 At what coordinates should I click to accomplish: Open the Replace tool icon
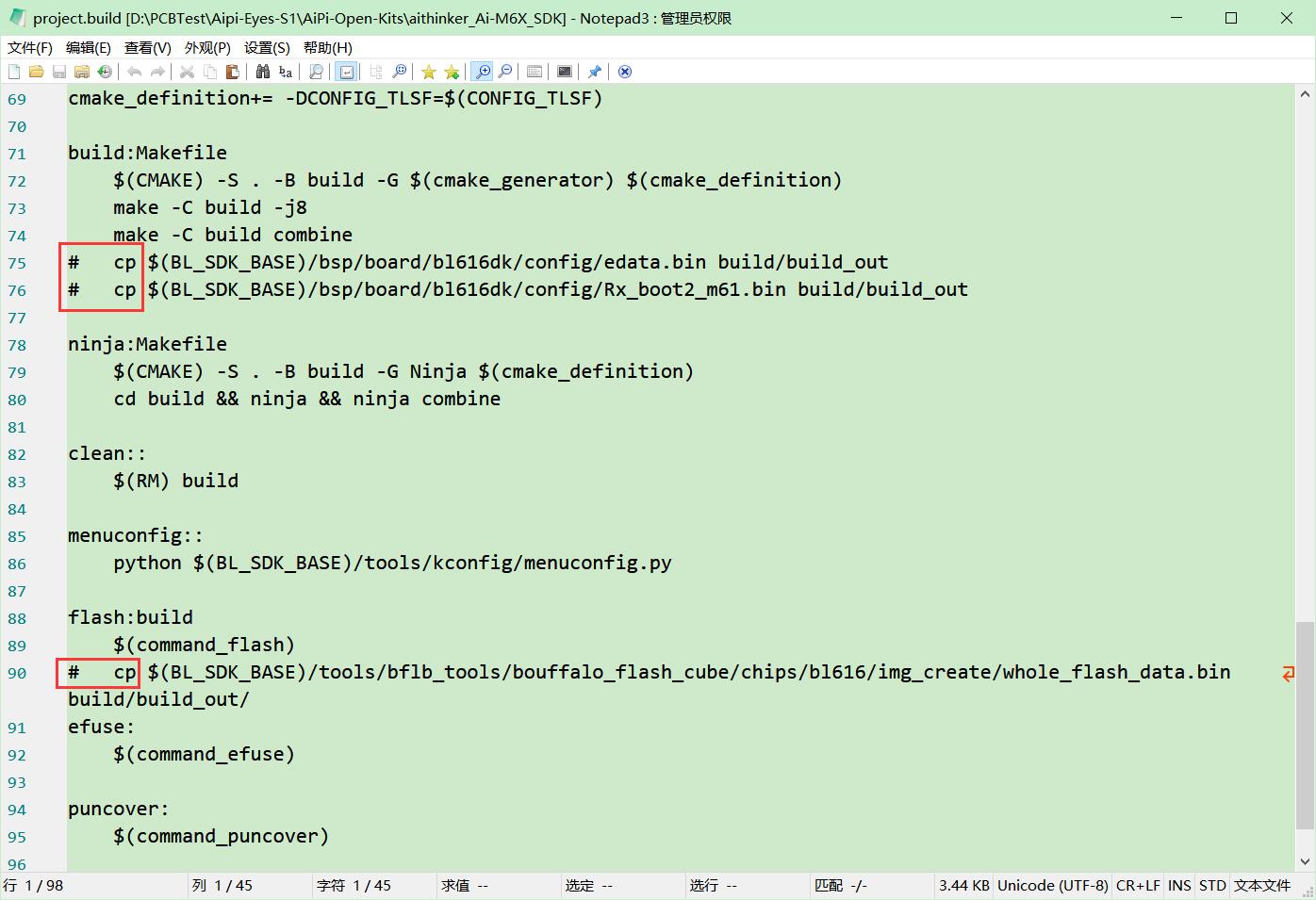click(286, 72)
